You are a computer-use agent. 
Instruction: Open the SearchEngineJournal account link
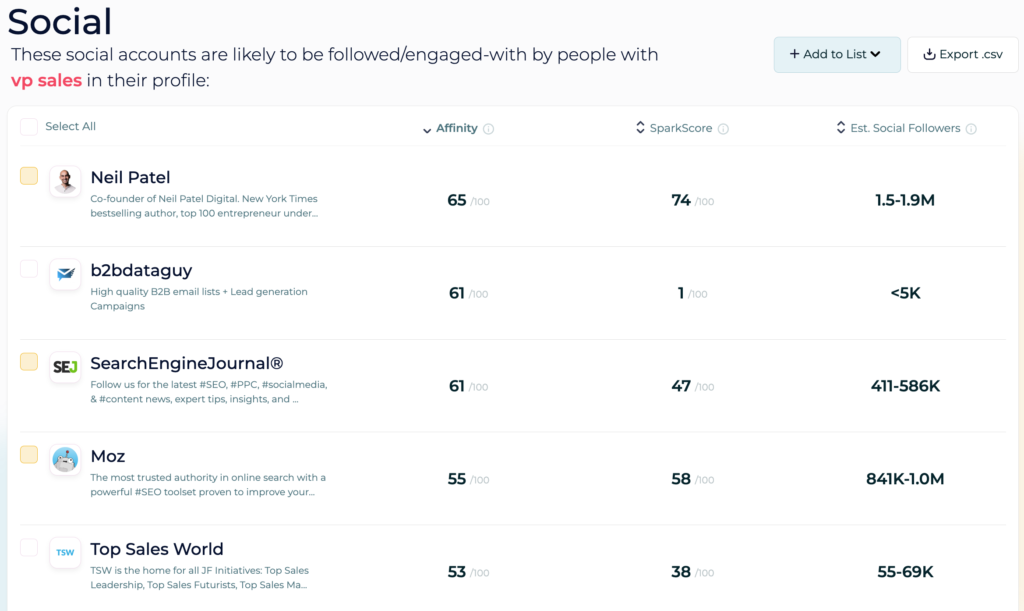pyautogui.click(x=187, y=364)
